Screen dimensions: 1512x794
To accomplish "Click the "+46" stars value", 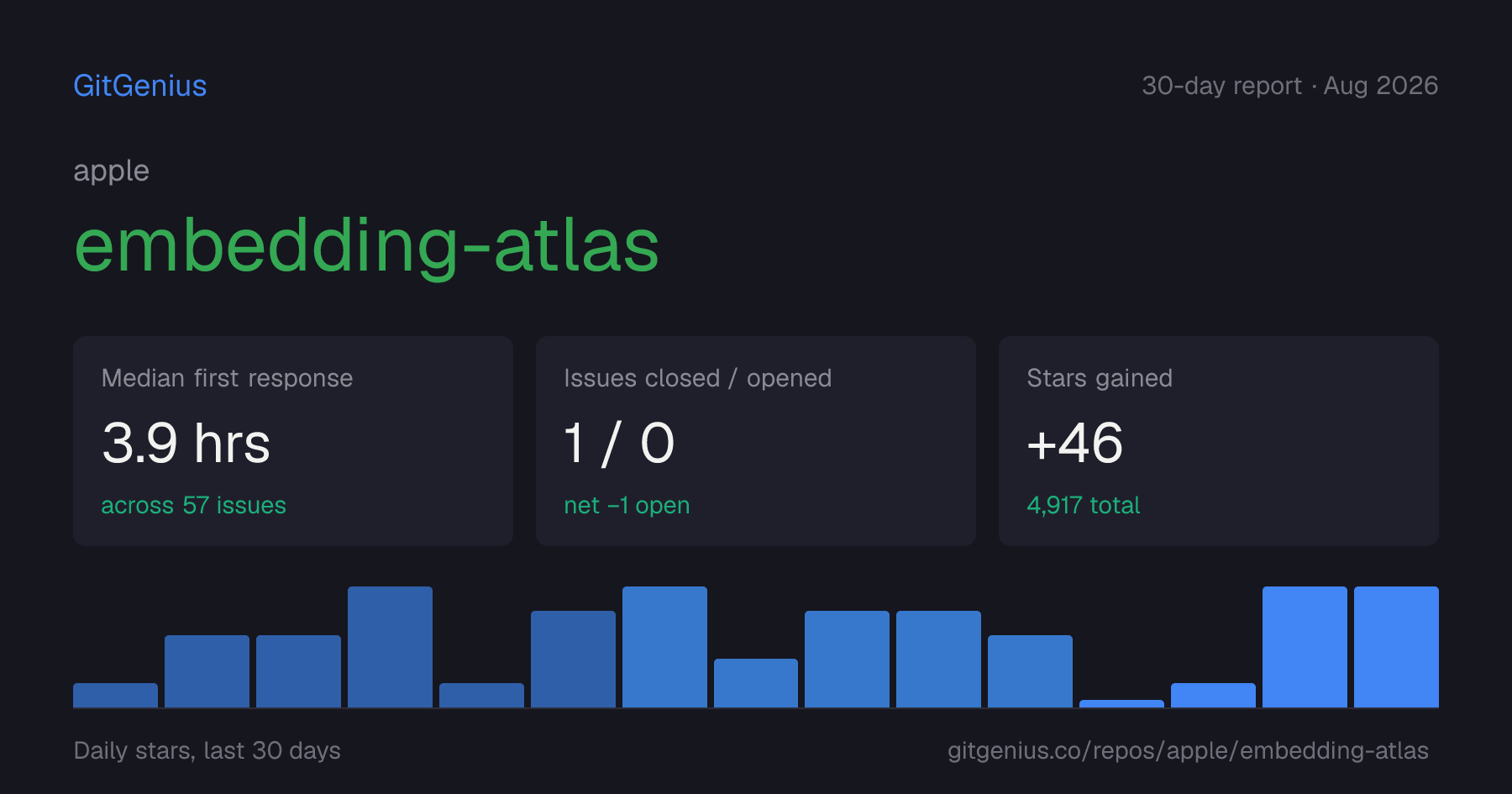I will (1074, 443).
